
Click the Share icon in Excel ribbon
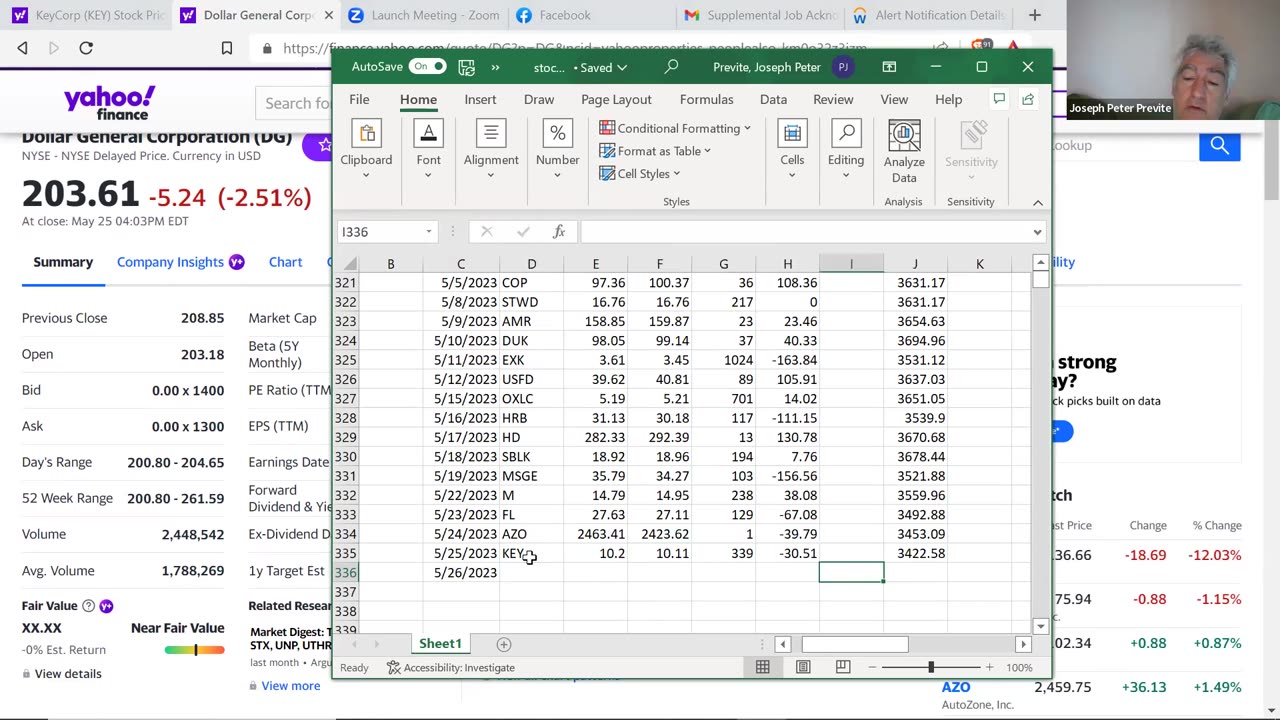pos(1028,99)
